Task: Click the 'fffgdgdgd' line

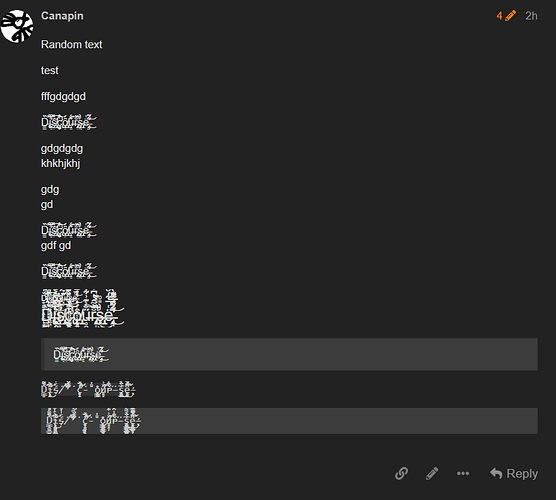Action: click(63, 97)
